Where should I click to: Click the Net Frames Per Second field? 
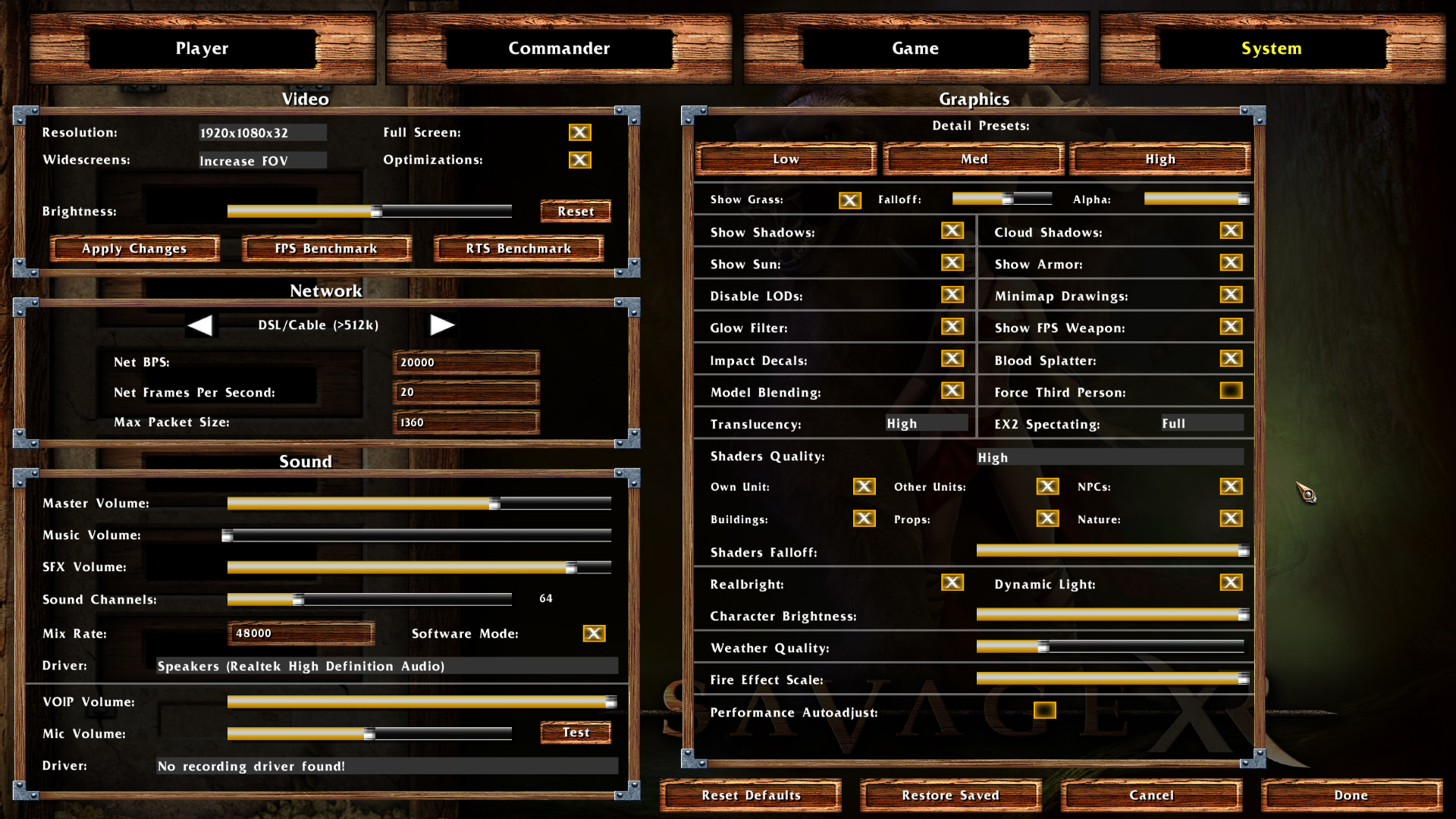point(466,392)
